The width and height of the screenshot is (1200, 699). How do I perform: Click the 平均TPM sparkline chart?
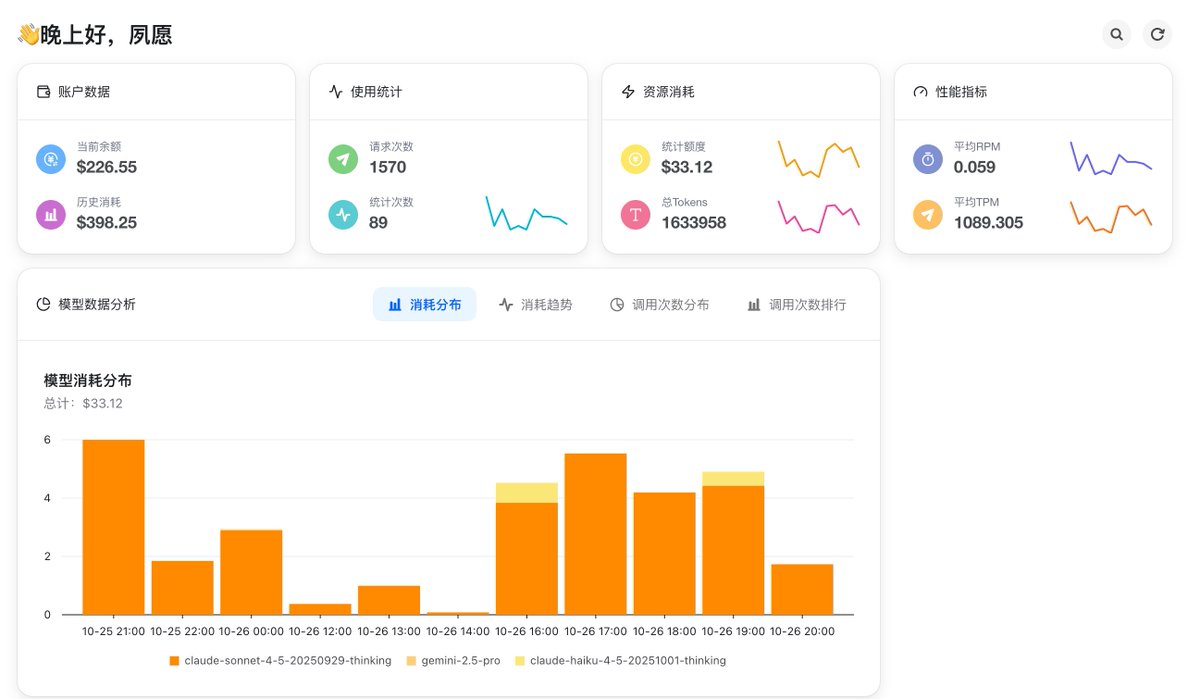[x=1111, y=216]
